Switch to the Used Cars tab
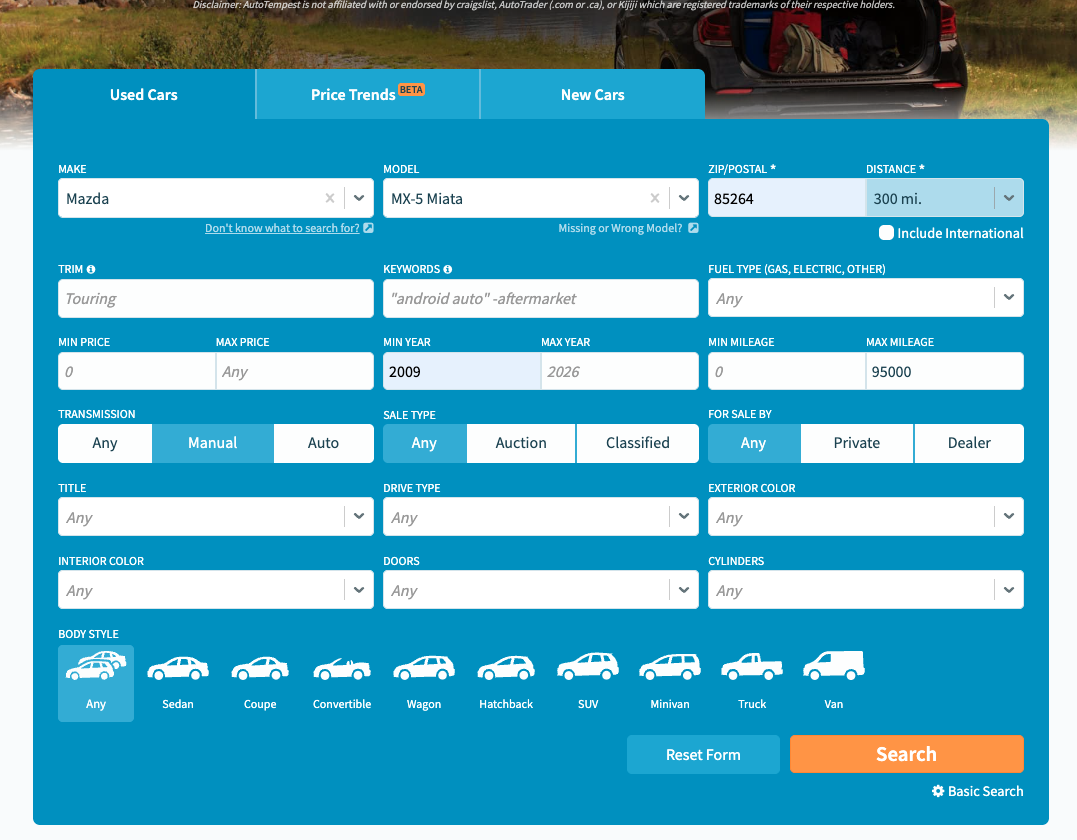Viewport: 1077px width, 840px height. coord(144,95)
